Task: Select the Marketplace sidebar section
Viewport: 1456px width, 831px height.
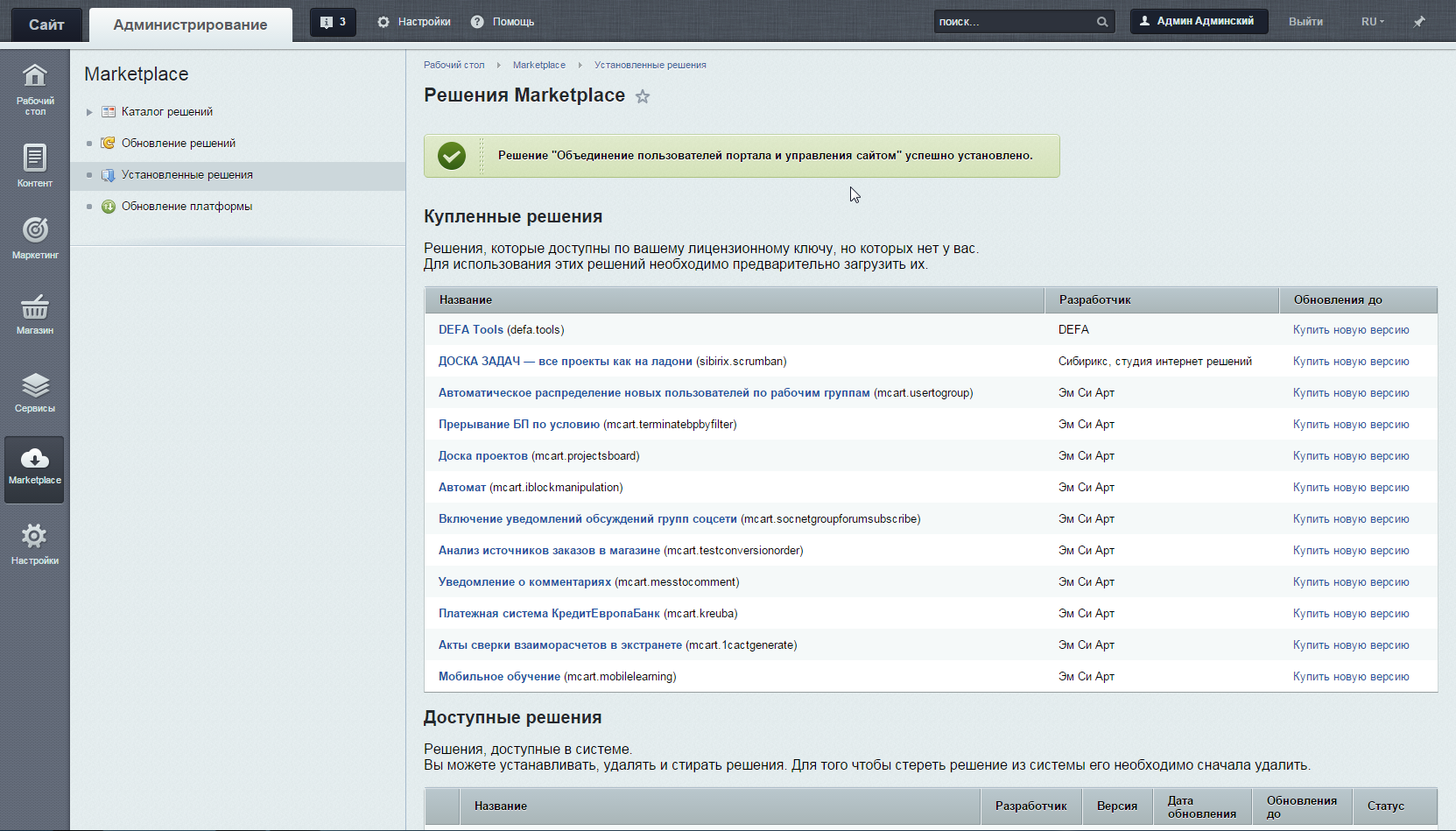Action: [35, 469]
